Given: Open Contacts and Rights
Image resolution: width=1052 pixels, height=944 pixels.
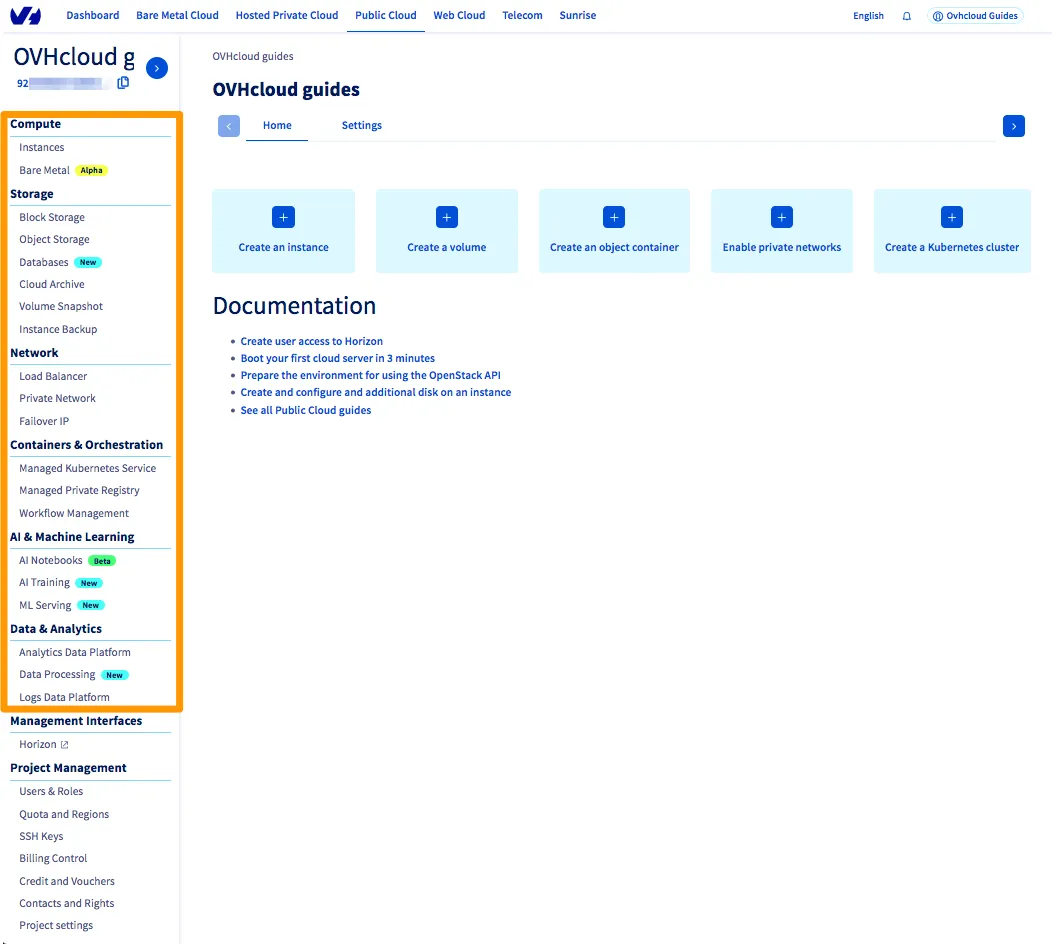Looking at the screenshot, I should 66,903.
